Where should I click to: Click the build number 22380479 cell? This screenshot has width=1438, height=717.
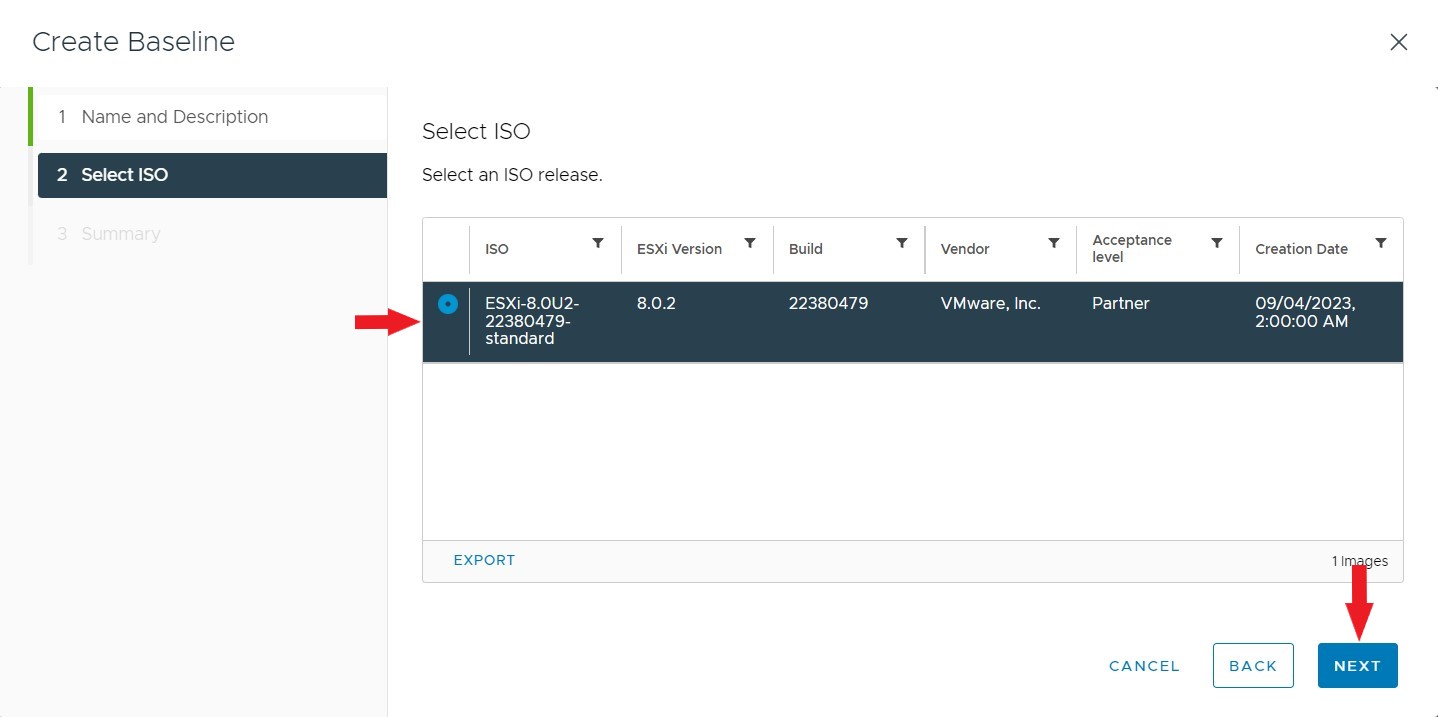click(828, 303)
